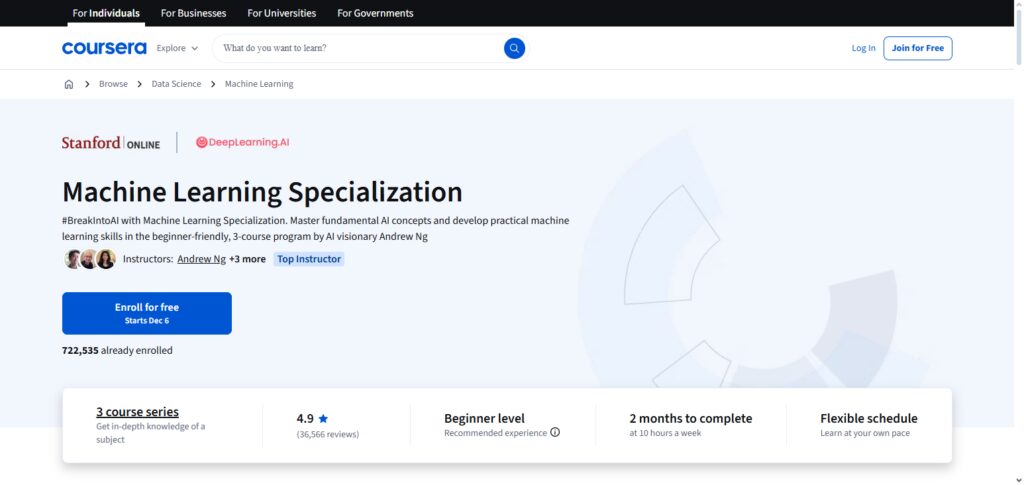Switch to For Universities tab
1024x485 pixels.
[281, 13]
